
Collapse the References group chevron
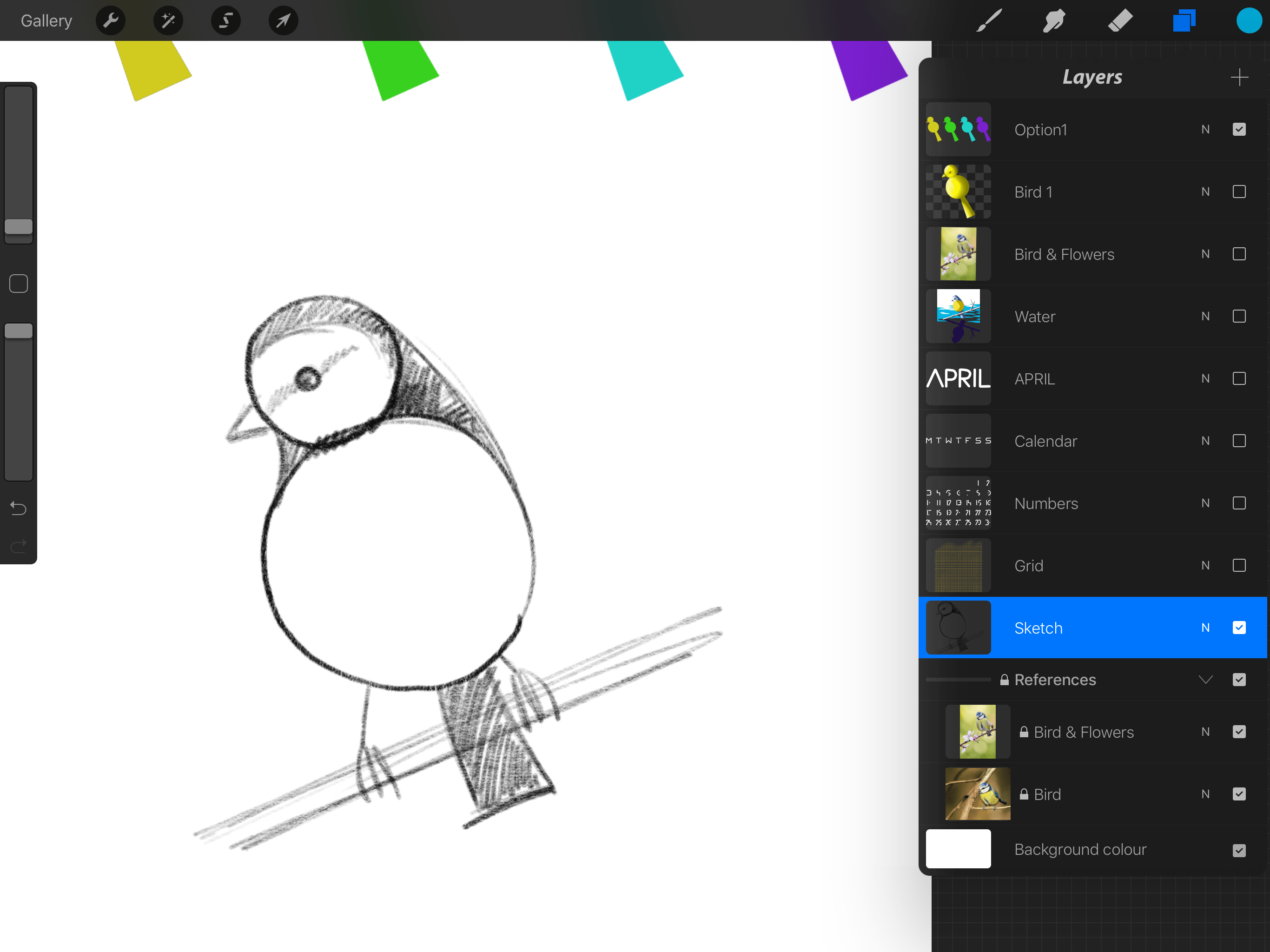(1205, 680)
